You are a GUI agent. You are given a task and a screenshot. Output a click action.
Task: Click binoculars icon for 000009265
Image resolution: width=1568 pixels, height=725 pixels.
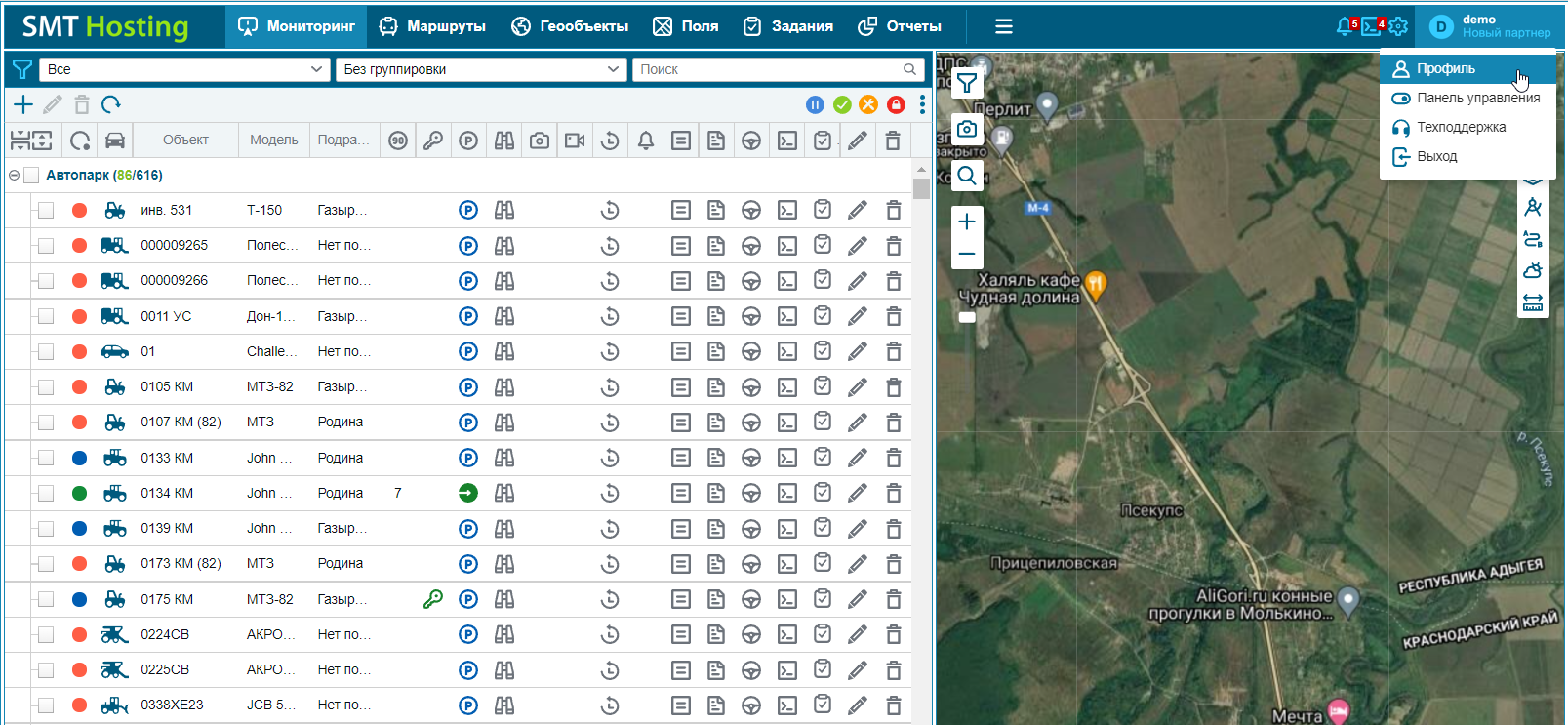point(504,246)
